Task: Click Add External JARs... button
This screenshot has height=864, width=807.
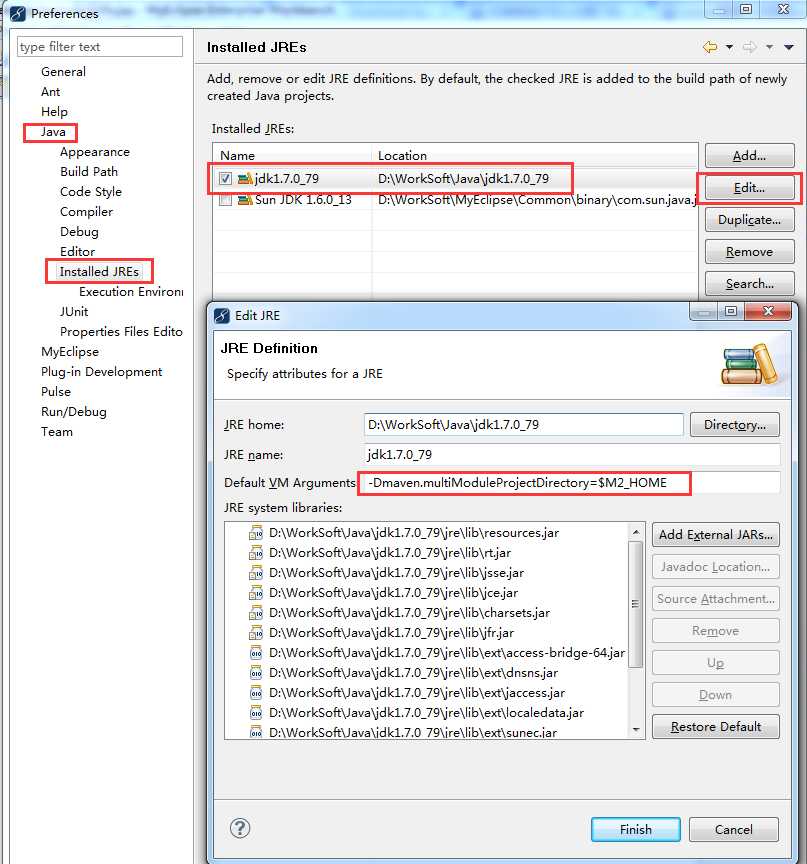Action: point(716,535)
